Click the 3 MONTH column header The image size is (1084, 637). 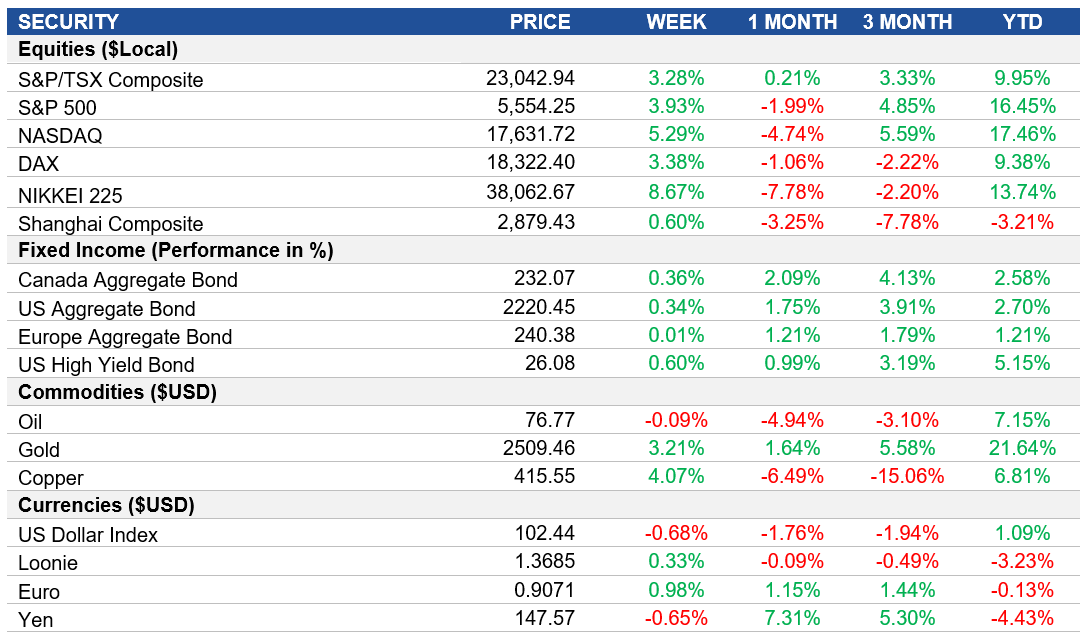906,21
